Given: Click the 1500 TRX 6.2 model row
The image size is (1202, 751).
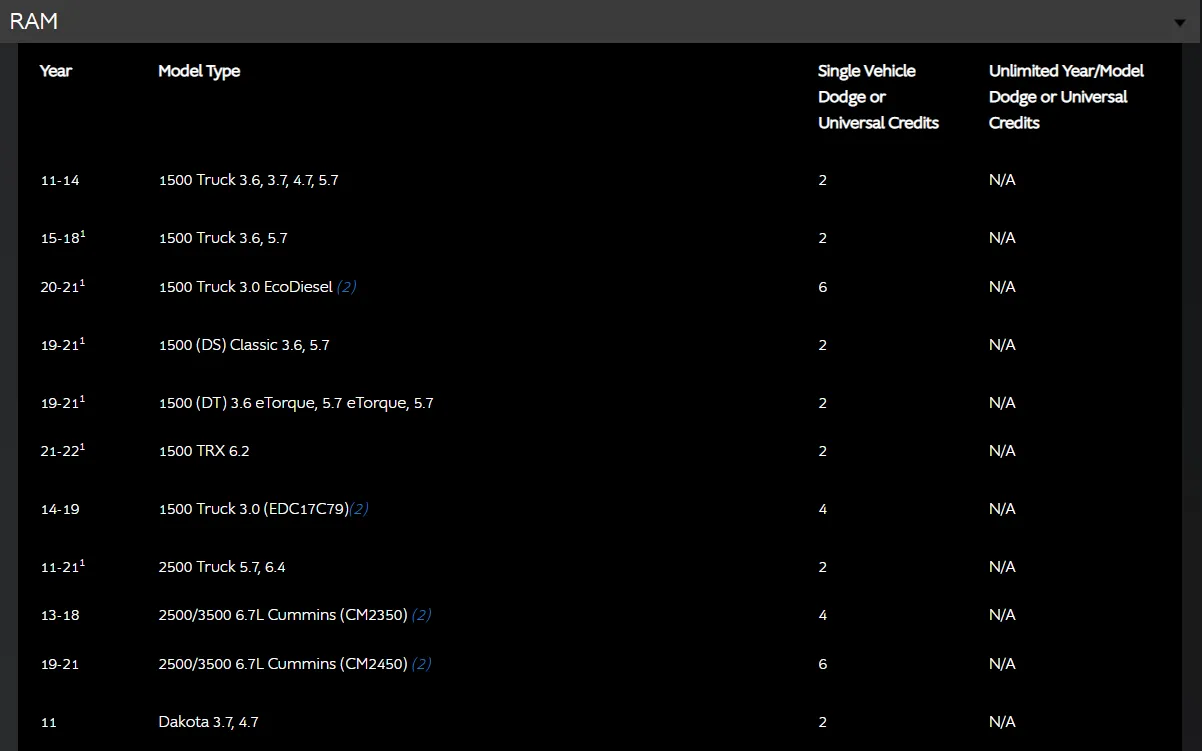Looking at the screenshot, I should [x=204, y=451].
